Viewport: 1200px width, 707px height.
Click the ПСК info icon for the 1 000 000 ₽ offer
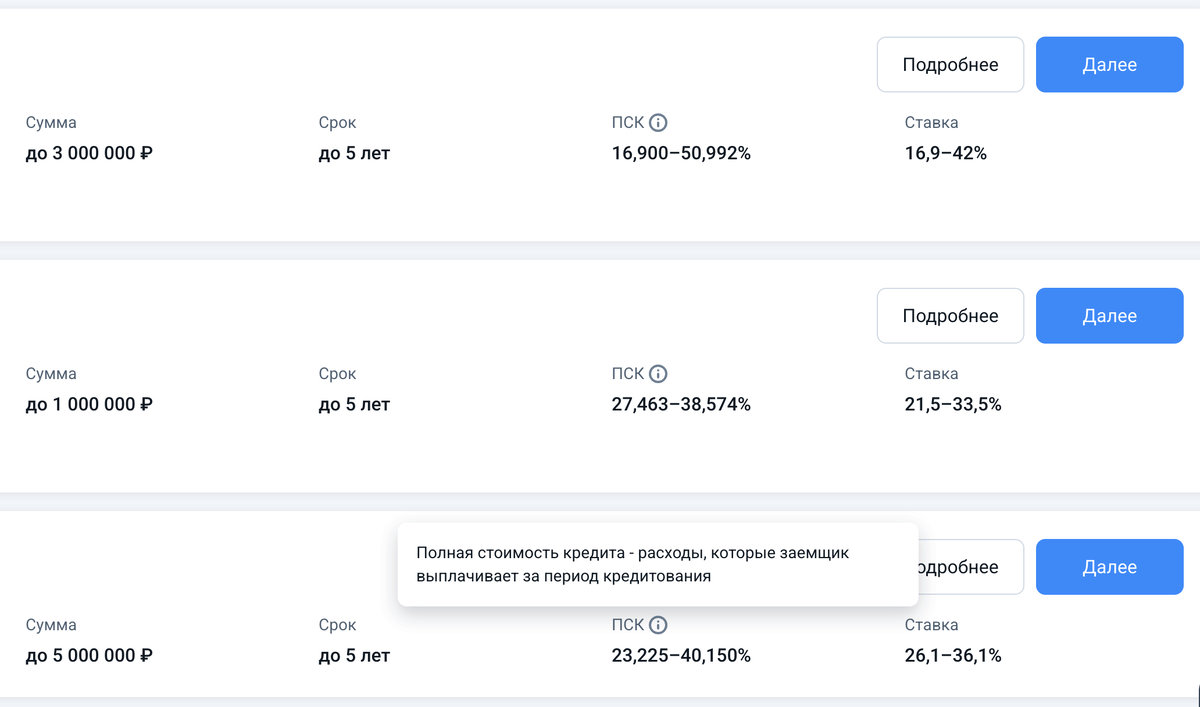point(658,374)
